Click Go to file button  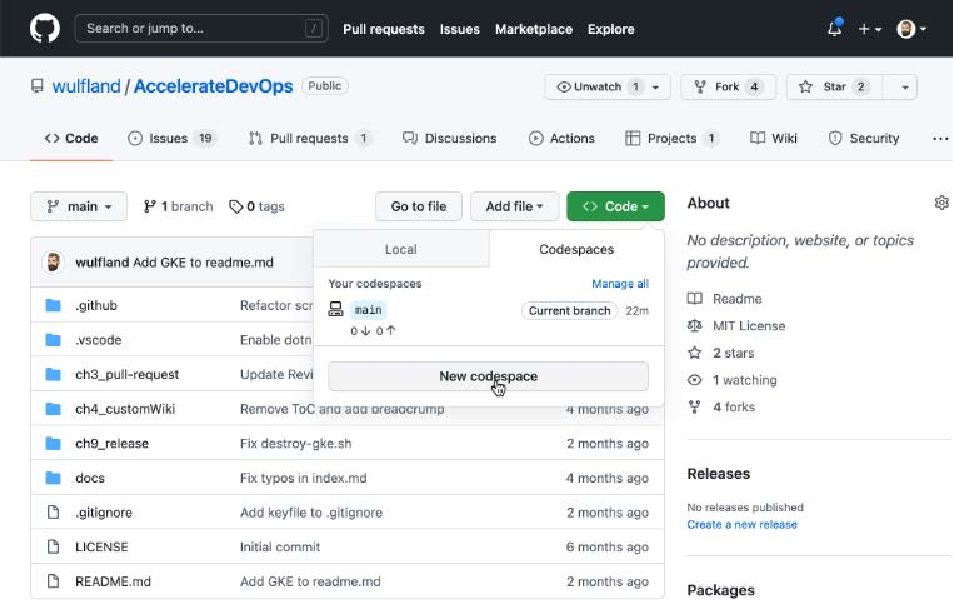[x=418, y=206]
